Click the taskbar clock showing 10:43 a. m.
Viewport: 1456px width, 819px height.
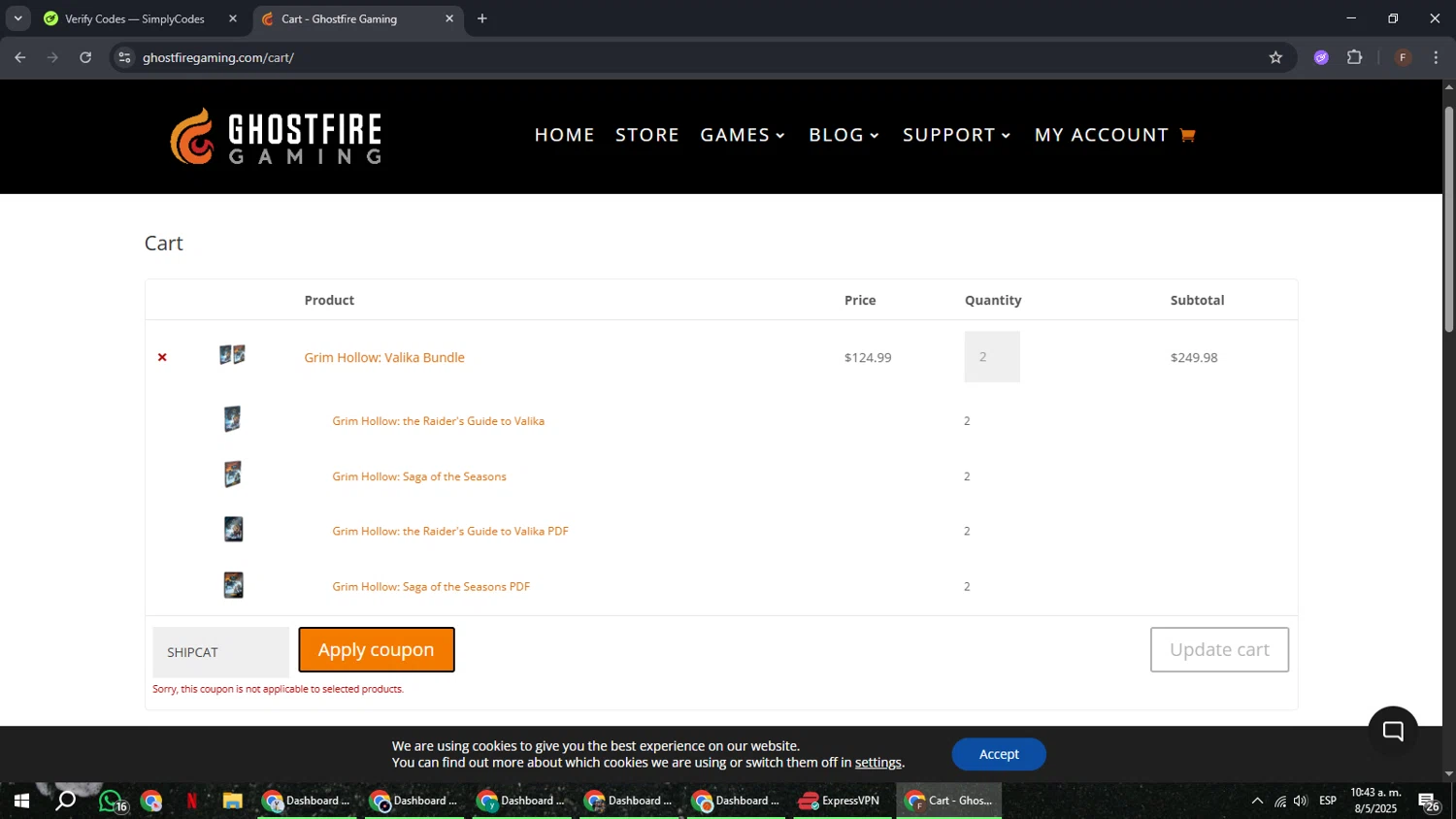click(x=1375, y=801)
